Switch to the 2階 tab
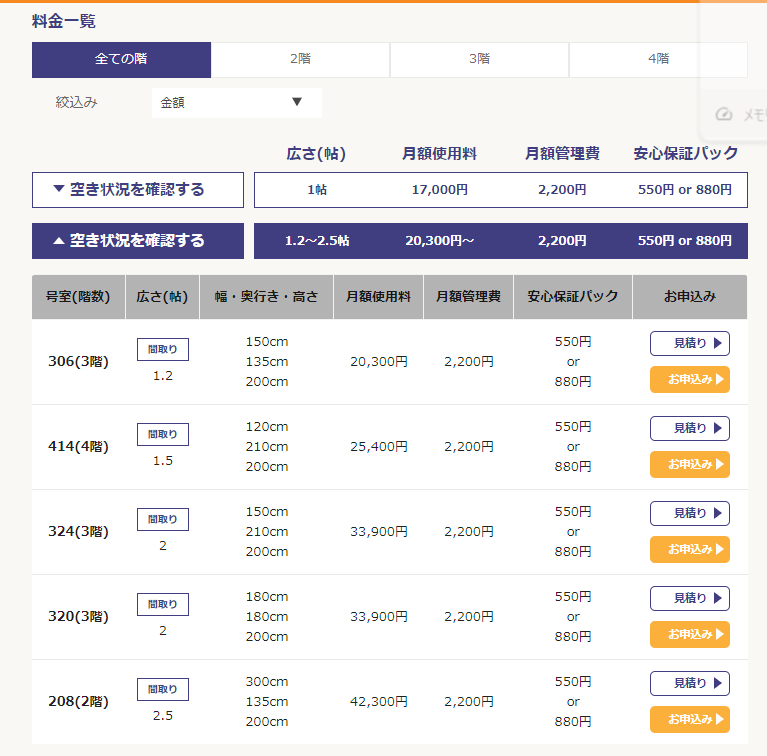The image size is (767, 756). [x=300, y=60]
